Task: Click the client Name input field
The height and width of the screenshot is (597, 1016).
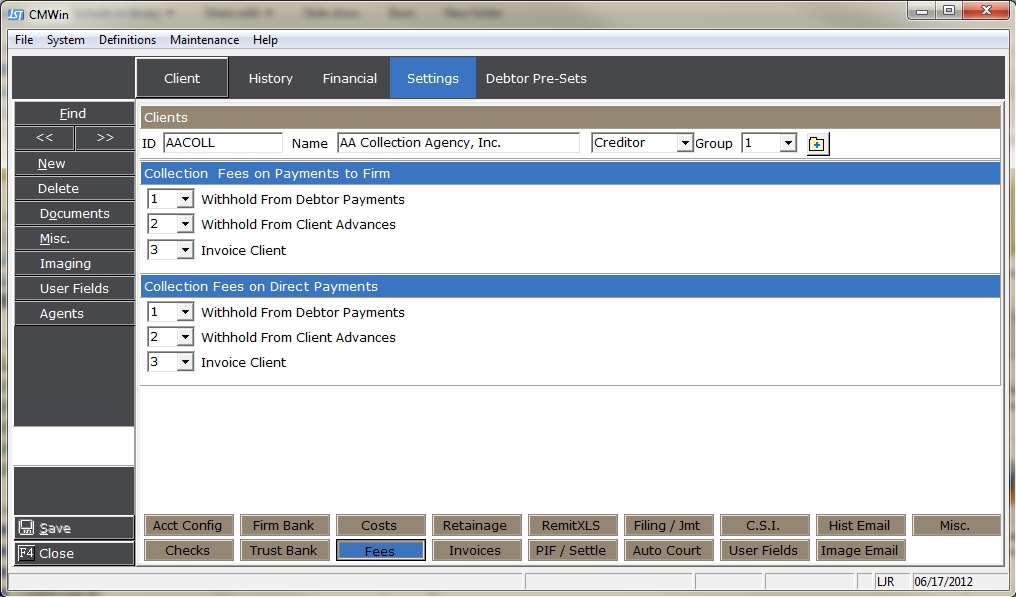Action: tap(458, 143)
